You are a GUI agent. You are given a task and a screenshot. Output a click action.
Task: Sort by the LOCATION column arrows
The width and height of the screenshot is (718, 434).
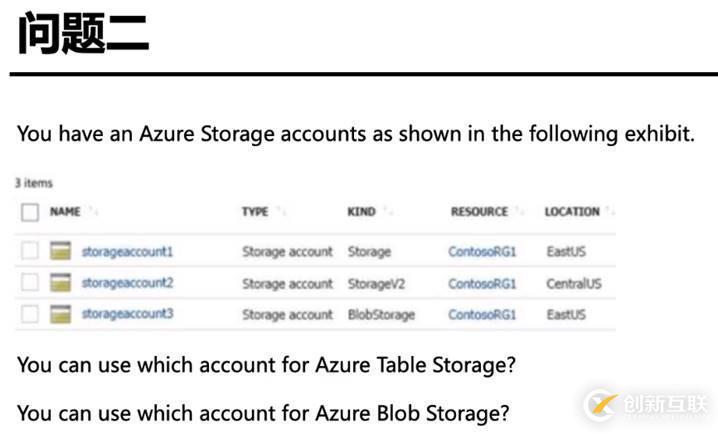610,212
